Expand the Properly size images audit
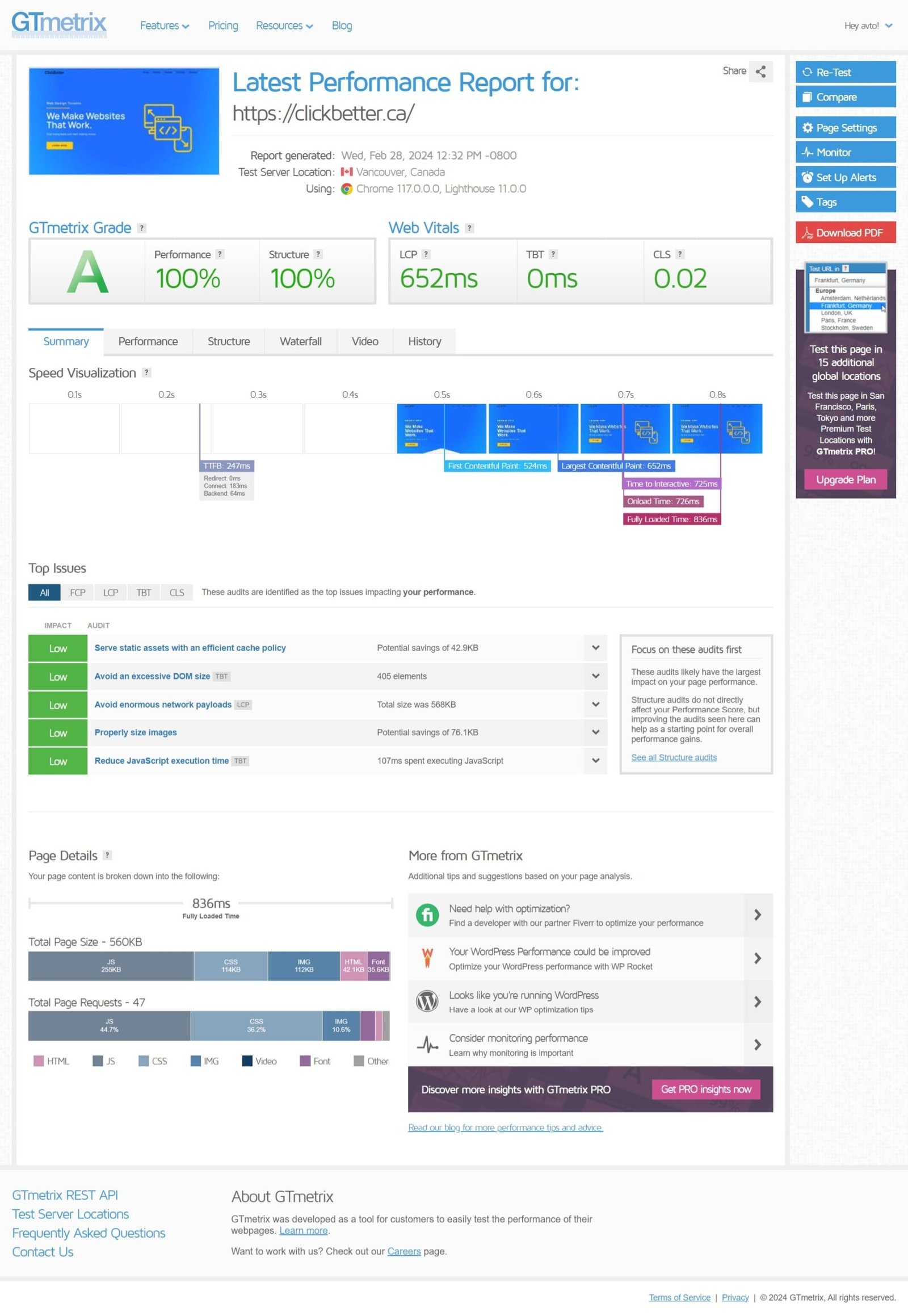Screen dimensions: 908x1316 coord(595,732)
